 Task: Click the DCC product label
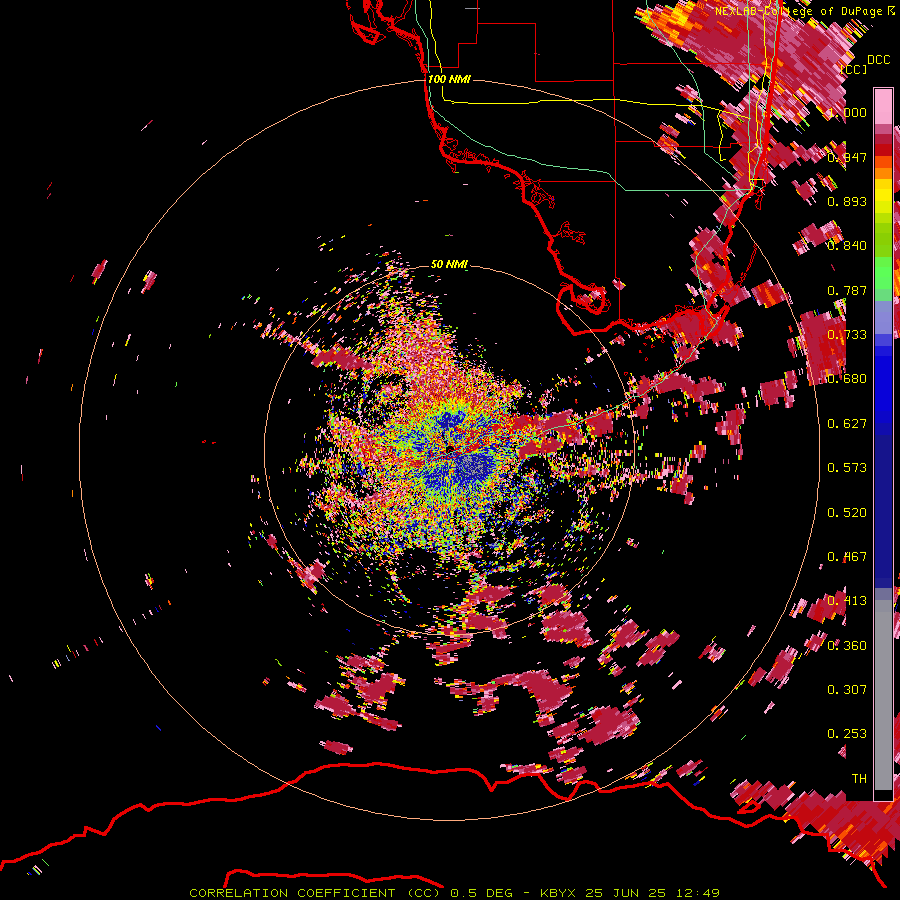tap(879, 60)
